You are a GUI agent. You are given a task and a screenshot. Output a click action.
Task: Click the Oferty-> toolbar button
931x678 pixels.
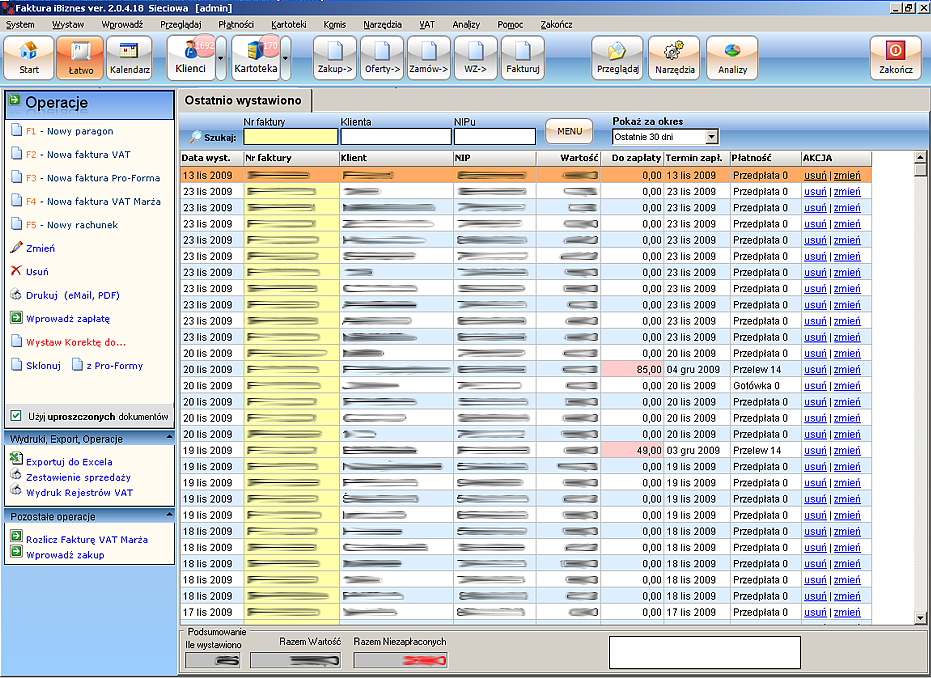pos(382,58)
